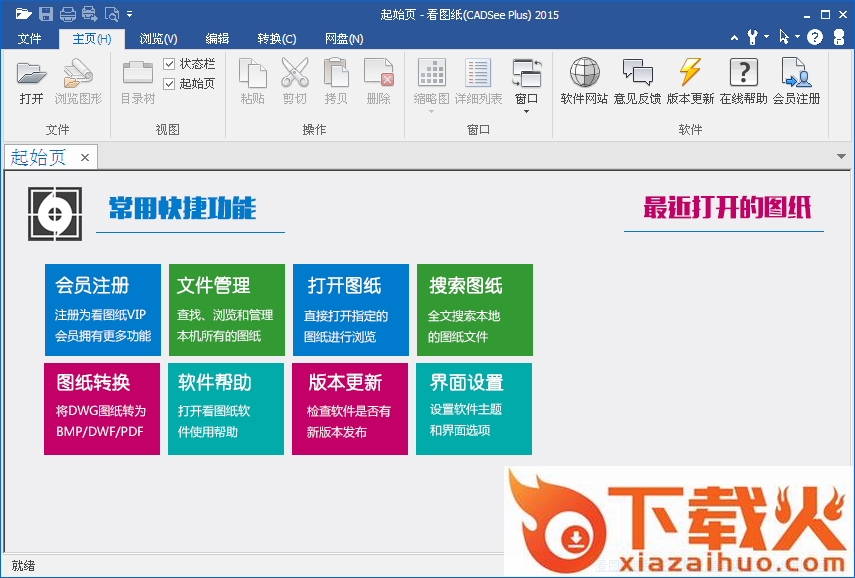The height and width of the screenshot is (578, 855).
Task: Switch to the 转换(C) ribbon tab
Action: coord(277,39)
